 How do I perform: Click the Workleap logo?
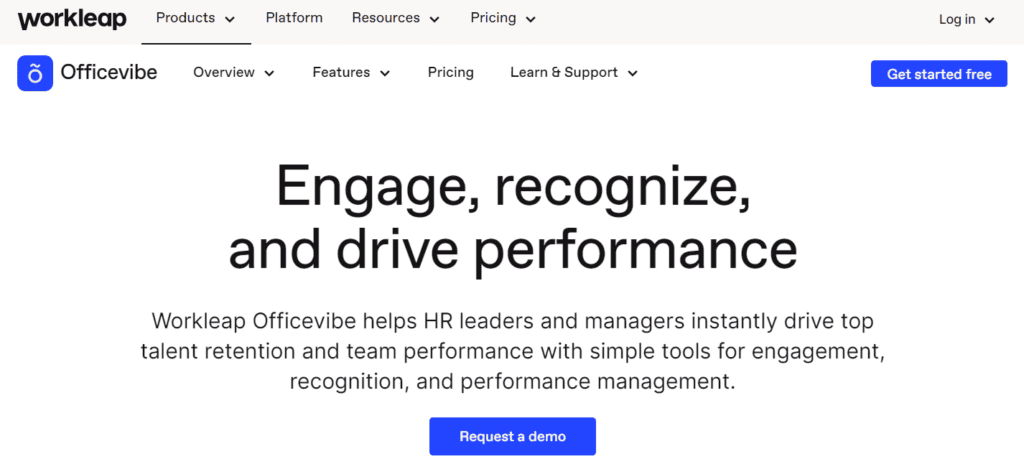pyautogui.click(x=72, y=19)
